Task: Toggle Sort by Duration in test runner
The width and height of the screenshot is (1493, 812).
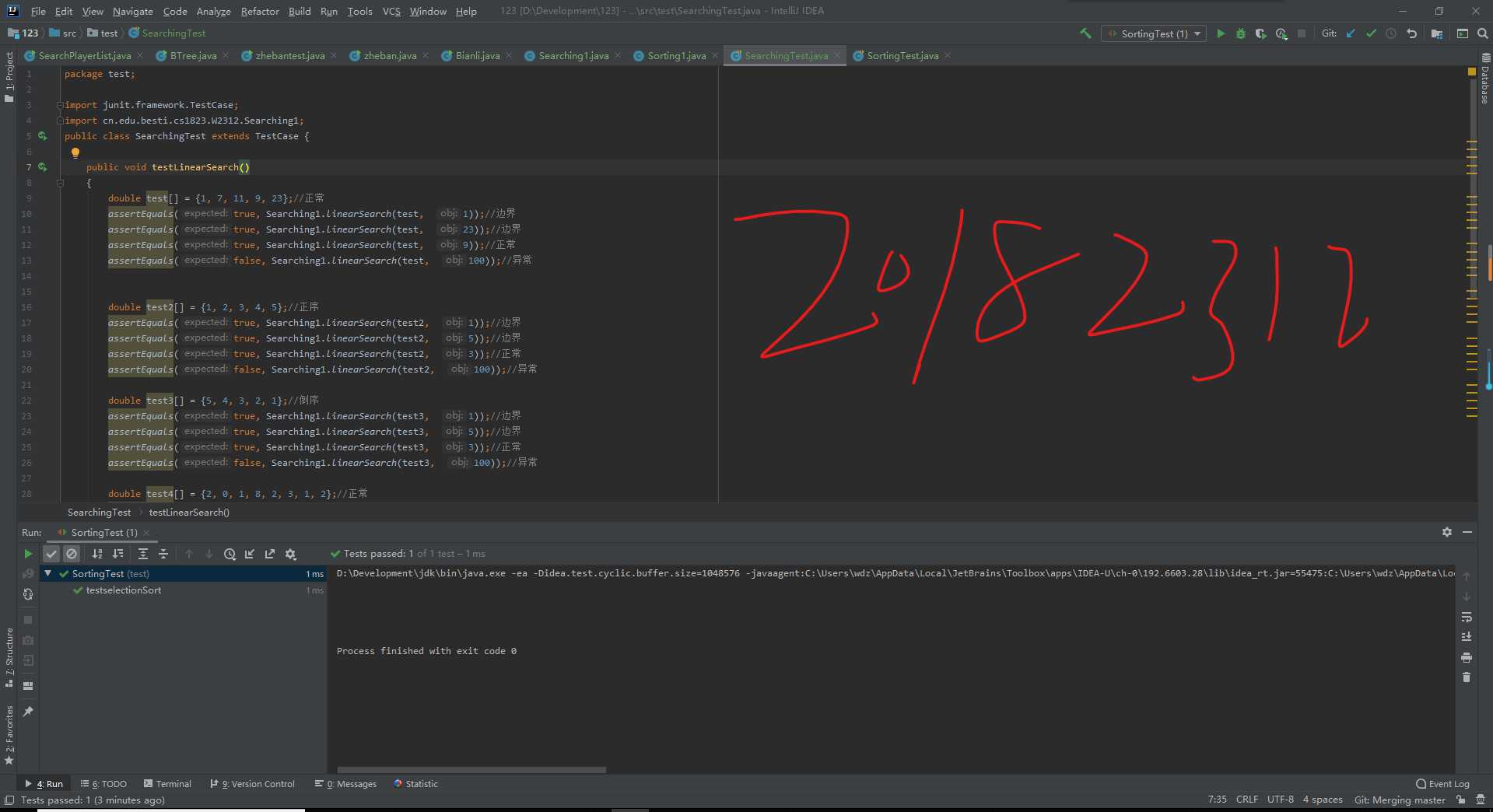Action: (x=118, y=554)
